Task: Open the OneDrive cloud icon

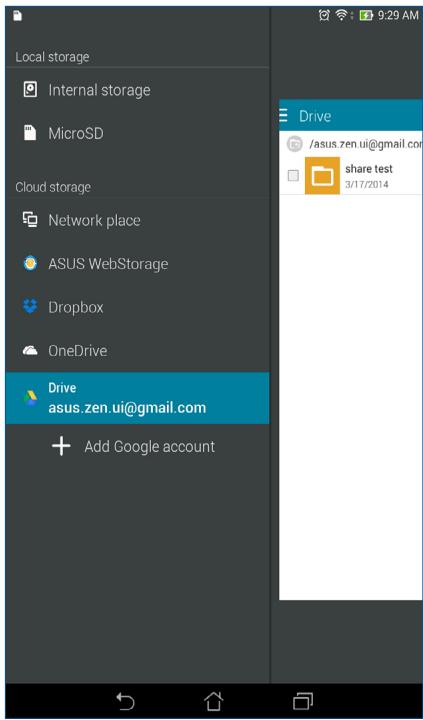Action: tap(30, 351)
